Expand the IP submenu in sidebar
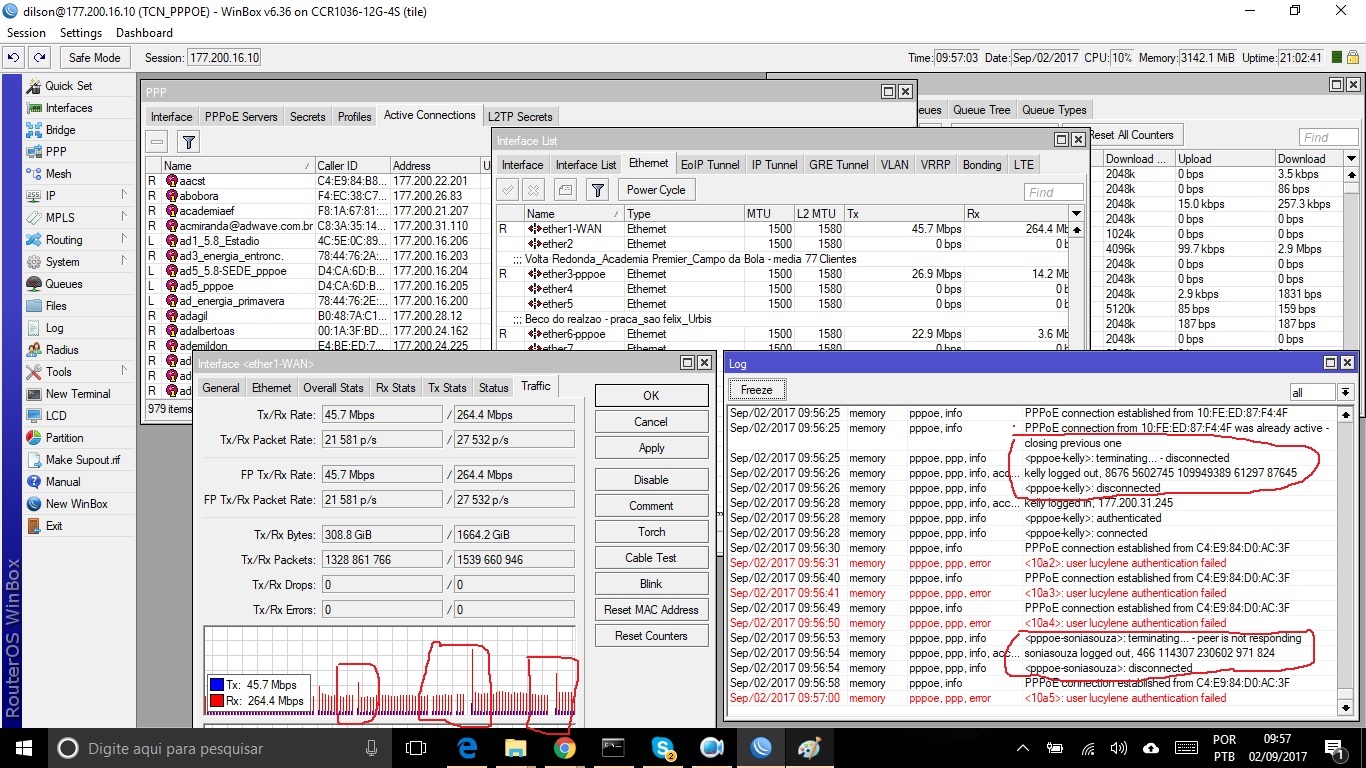 click(x=123, y=196)
